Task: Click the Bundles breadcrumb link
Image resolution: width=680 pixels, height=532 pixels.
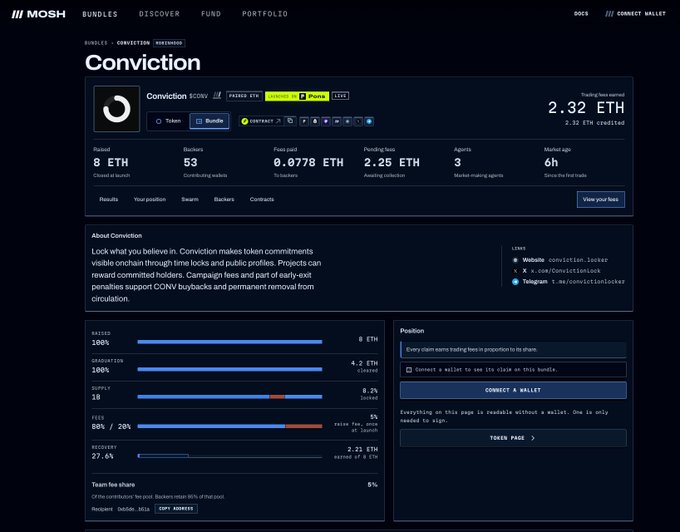Action: tap(96, 43)
